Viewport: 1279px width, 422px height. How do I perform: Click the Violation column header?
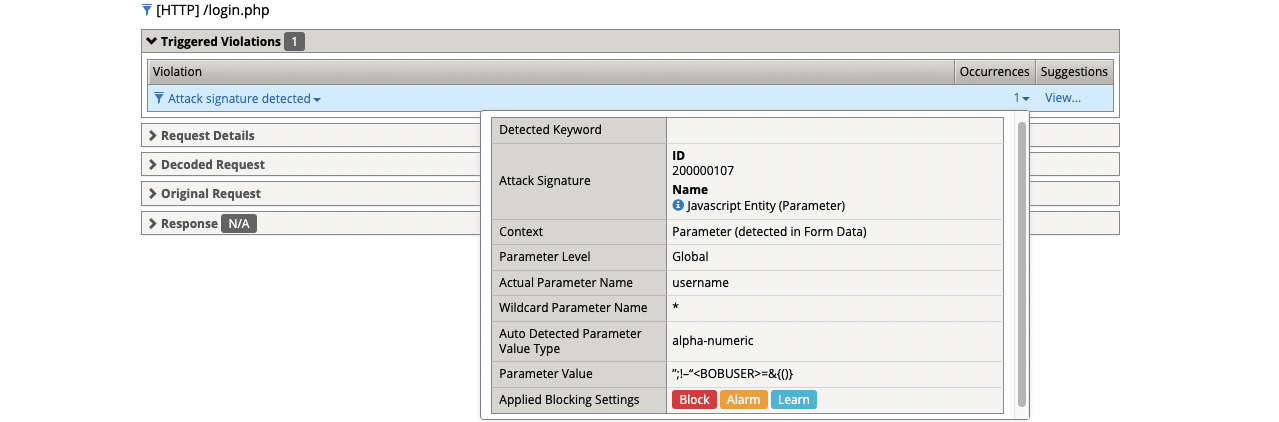(x=178, y=72)
